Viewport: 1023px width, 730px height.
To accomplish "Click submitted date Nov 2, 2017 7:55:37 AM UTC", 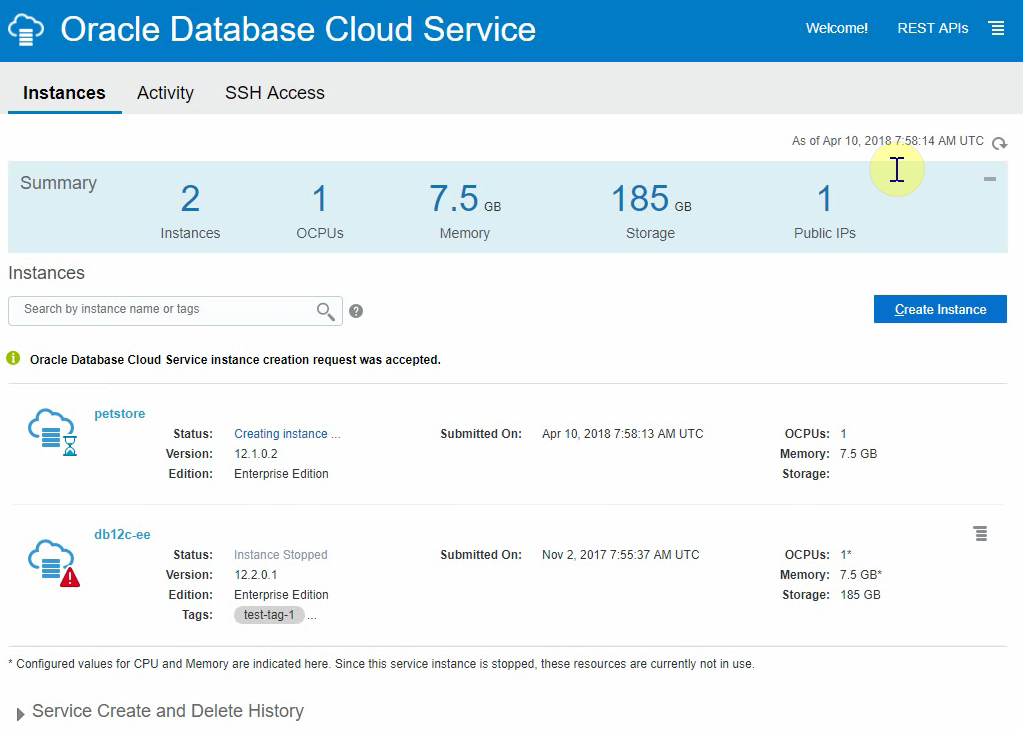I will point(620,555).
